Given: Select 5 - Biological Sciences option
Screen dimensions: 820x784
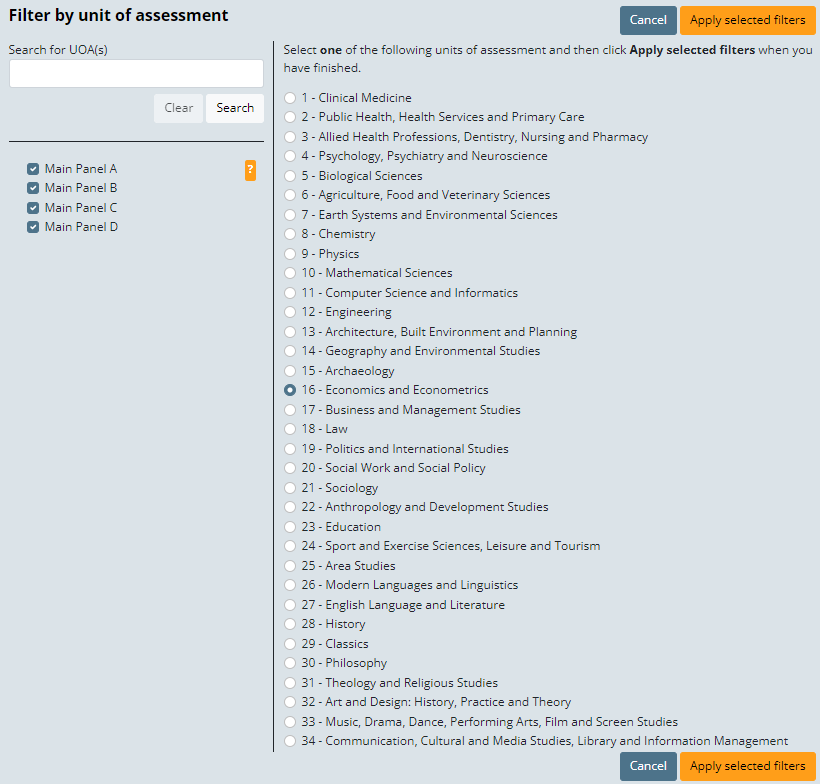Looking at the screenshot, I should (290, 176).
